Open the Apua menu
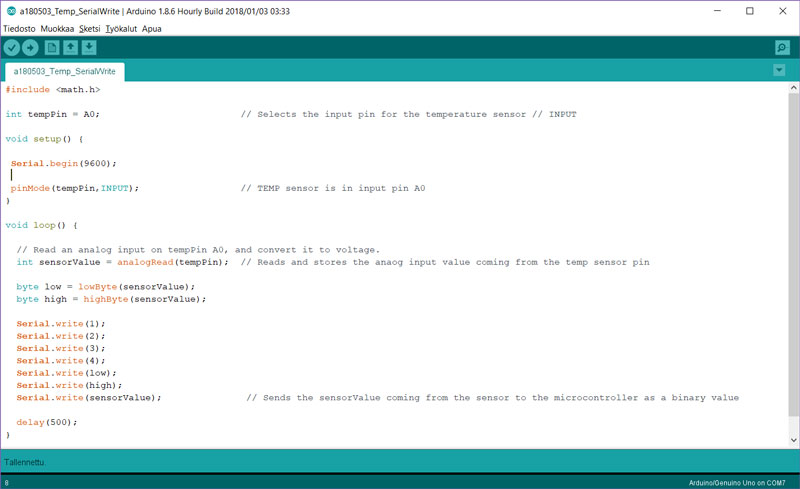The image size is (800, 489). [x=152, y=29]
